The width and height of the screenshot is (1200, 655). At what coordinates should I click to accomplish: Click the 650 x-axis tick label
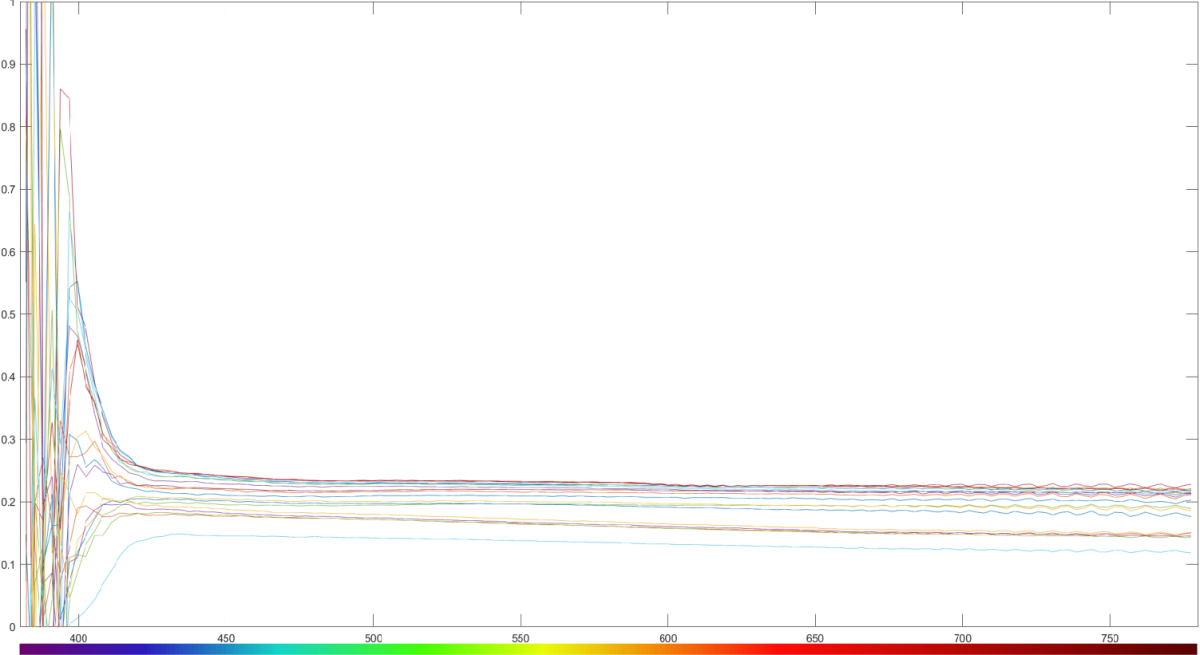[815, 638]
